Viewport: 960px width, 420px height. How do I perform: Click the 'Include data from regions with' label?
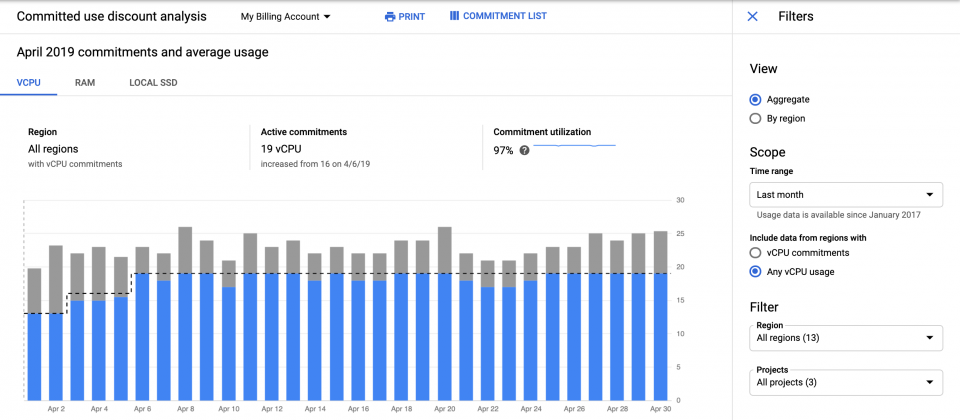808,238
